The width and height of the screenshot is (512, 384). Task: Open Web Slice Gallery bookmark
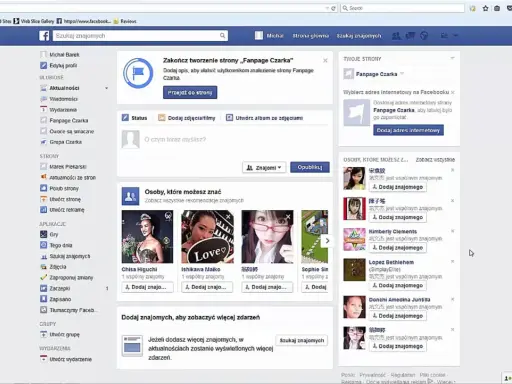coord(34,21)
